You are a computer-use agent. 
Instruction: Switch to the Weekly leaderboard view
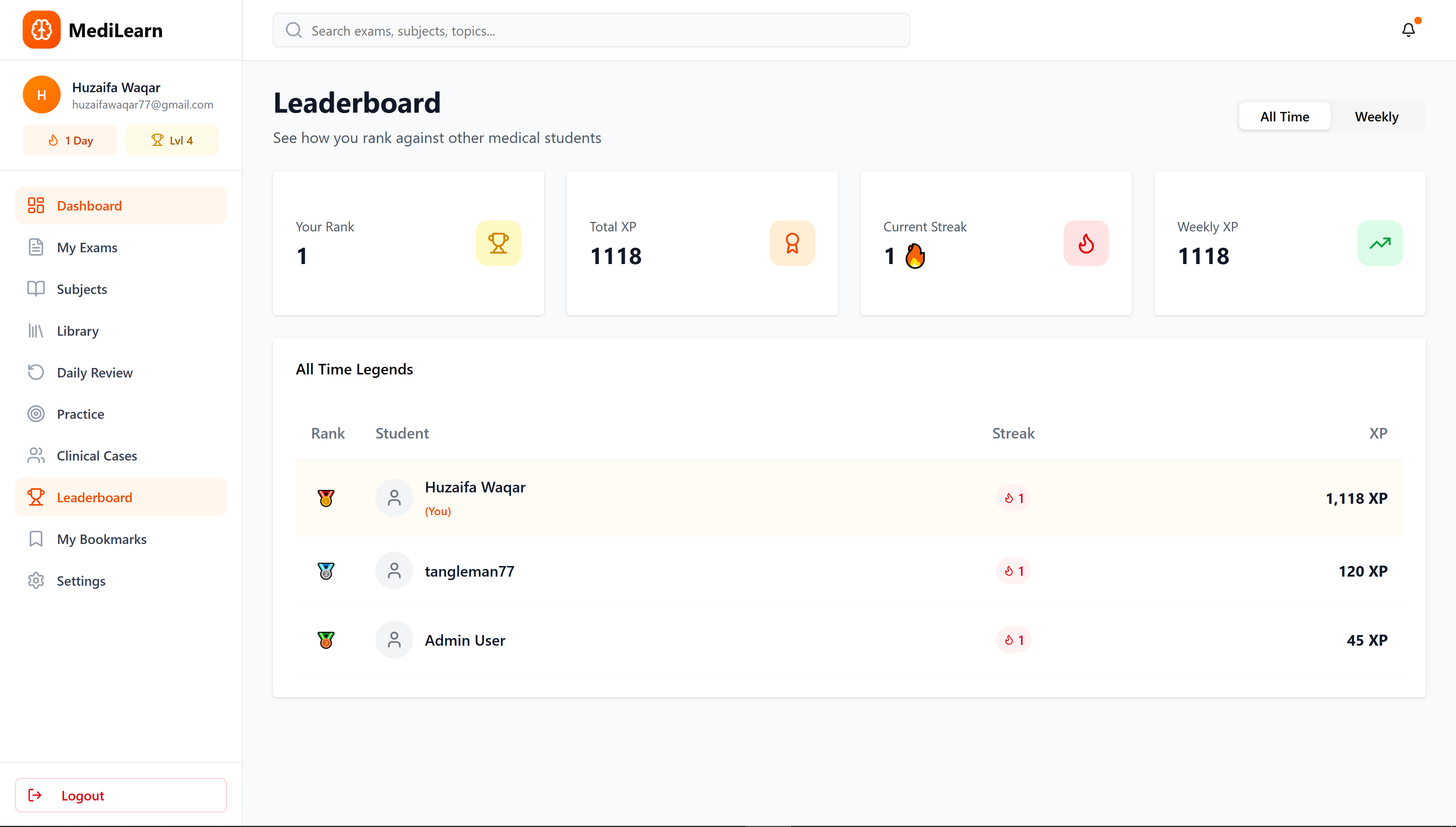pos(1377,116)
